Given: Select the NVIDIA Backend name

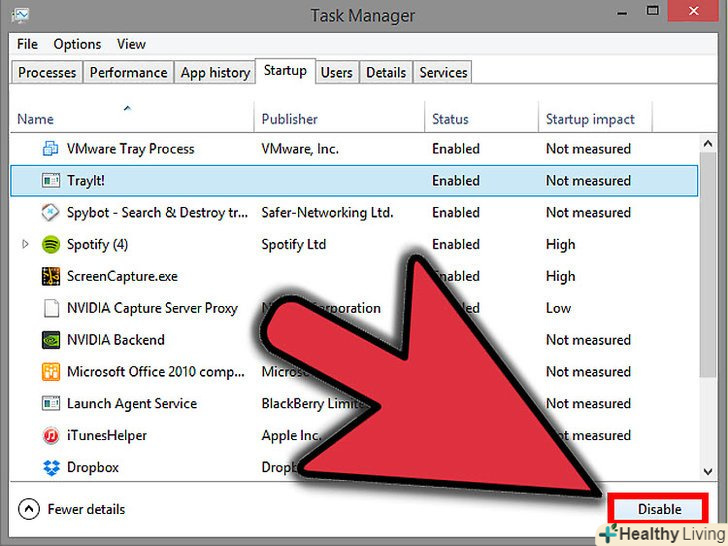Looking at the screenshot, I should point(116,340).
